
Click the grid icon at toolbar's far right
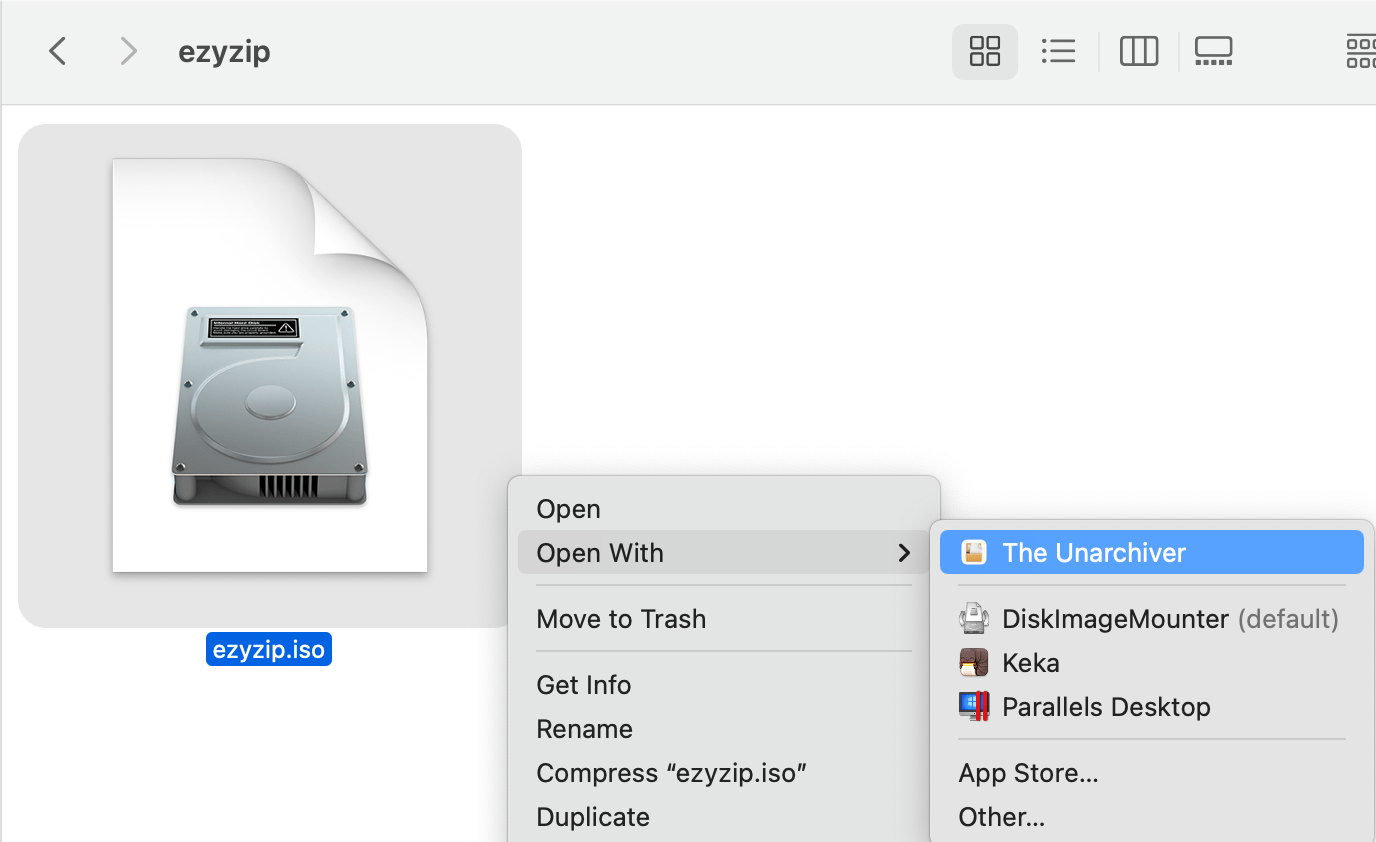1361,50
